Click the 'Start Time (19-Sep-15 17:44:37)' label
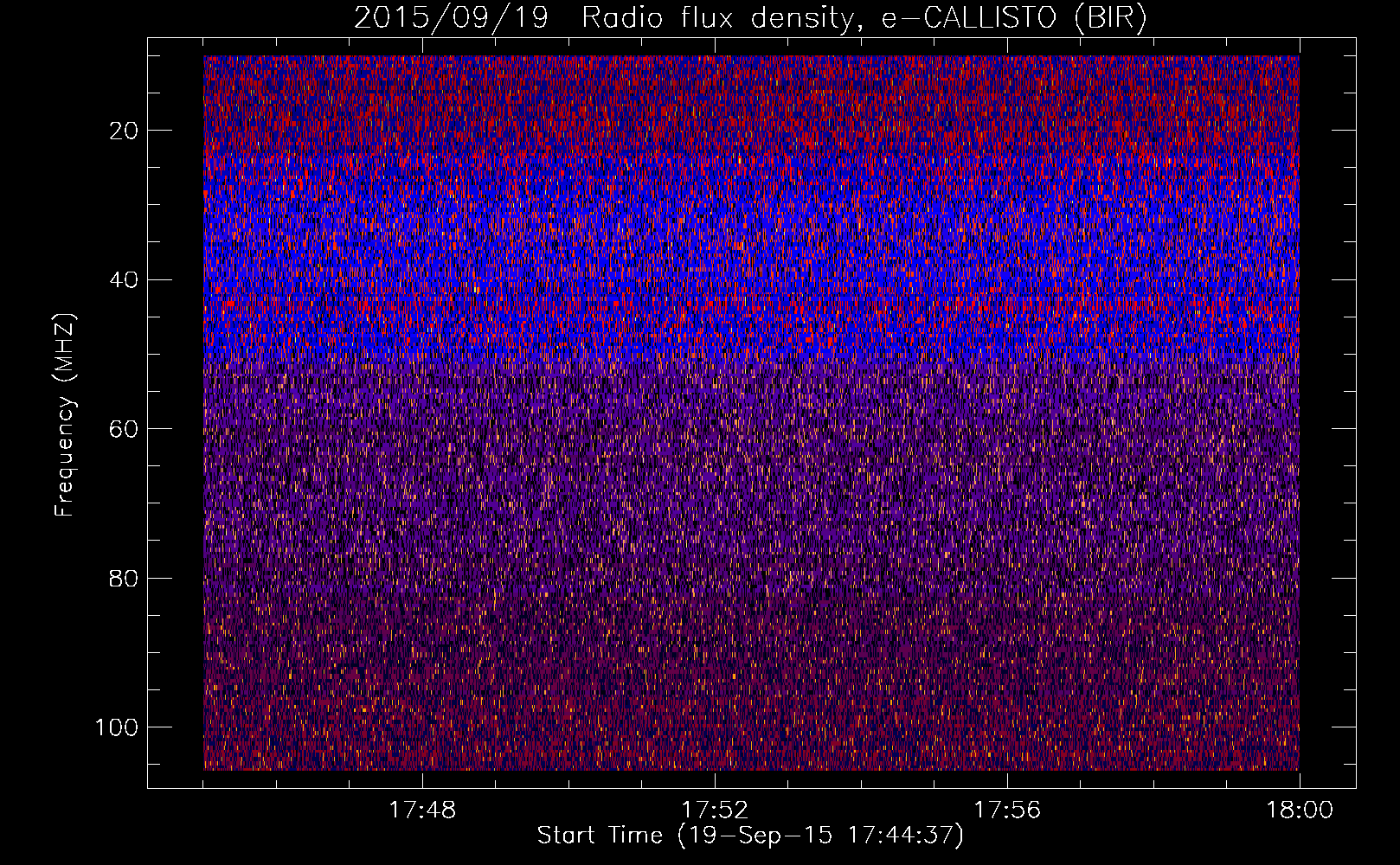 [750, 836]
